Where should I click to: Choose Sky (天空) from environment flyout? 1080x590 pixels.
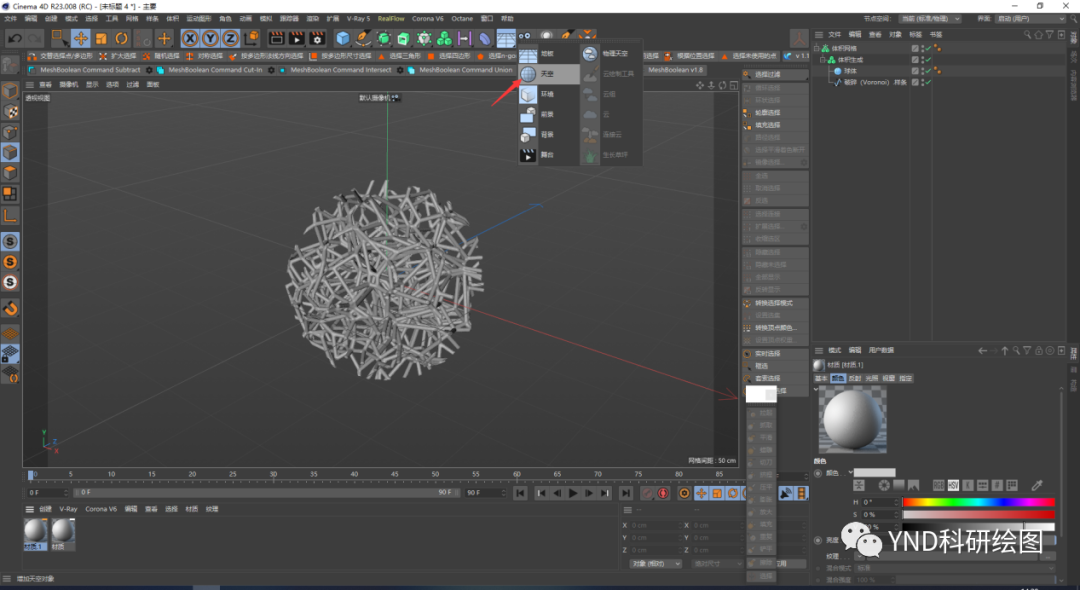click(x=549, y=74)
